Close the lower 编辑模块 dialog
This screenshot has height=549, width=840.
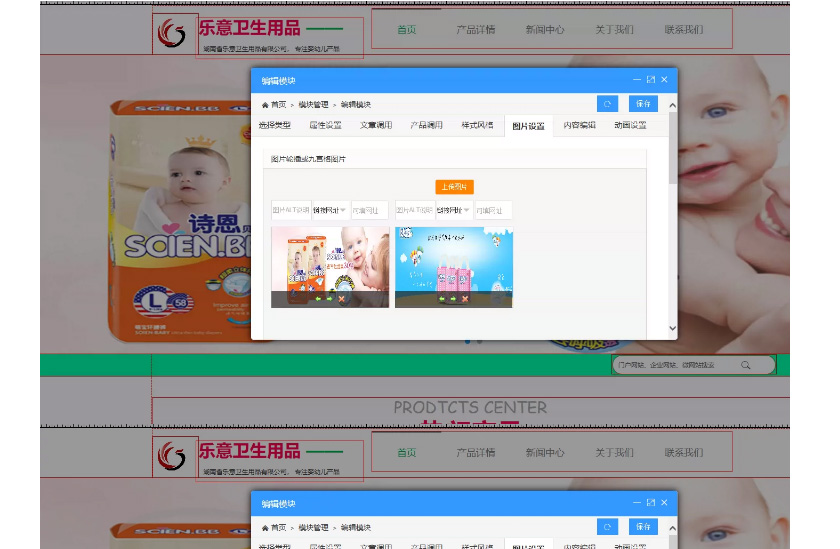point(664,503)
